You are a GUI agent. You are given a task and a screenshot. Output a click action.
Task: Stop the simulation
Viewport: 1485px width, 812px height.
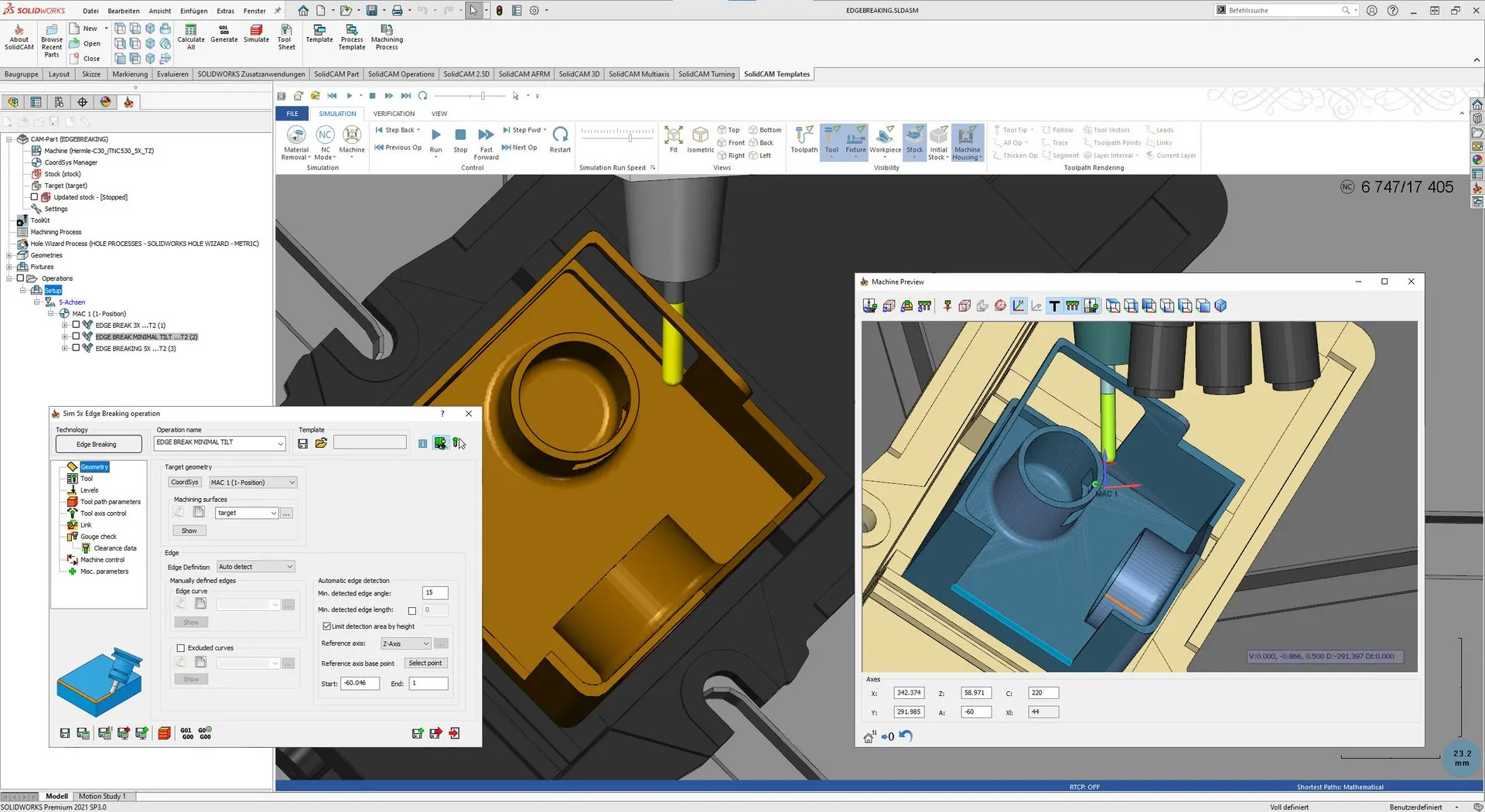click(460, 139)
